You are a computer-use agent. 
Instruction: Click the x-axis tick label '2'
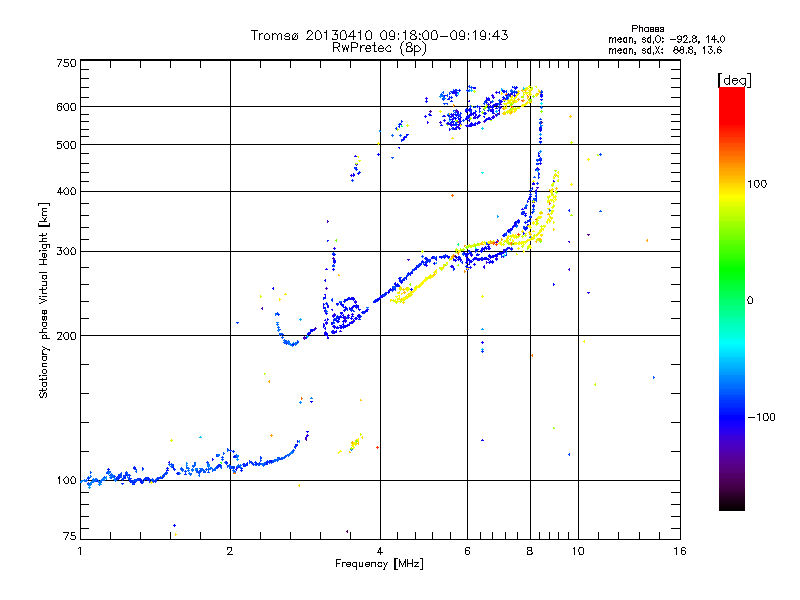230,551
